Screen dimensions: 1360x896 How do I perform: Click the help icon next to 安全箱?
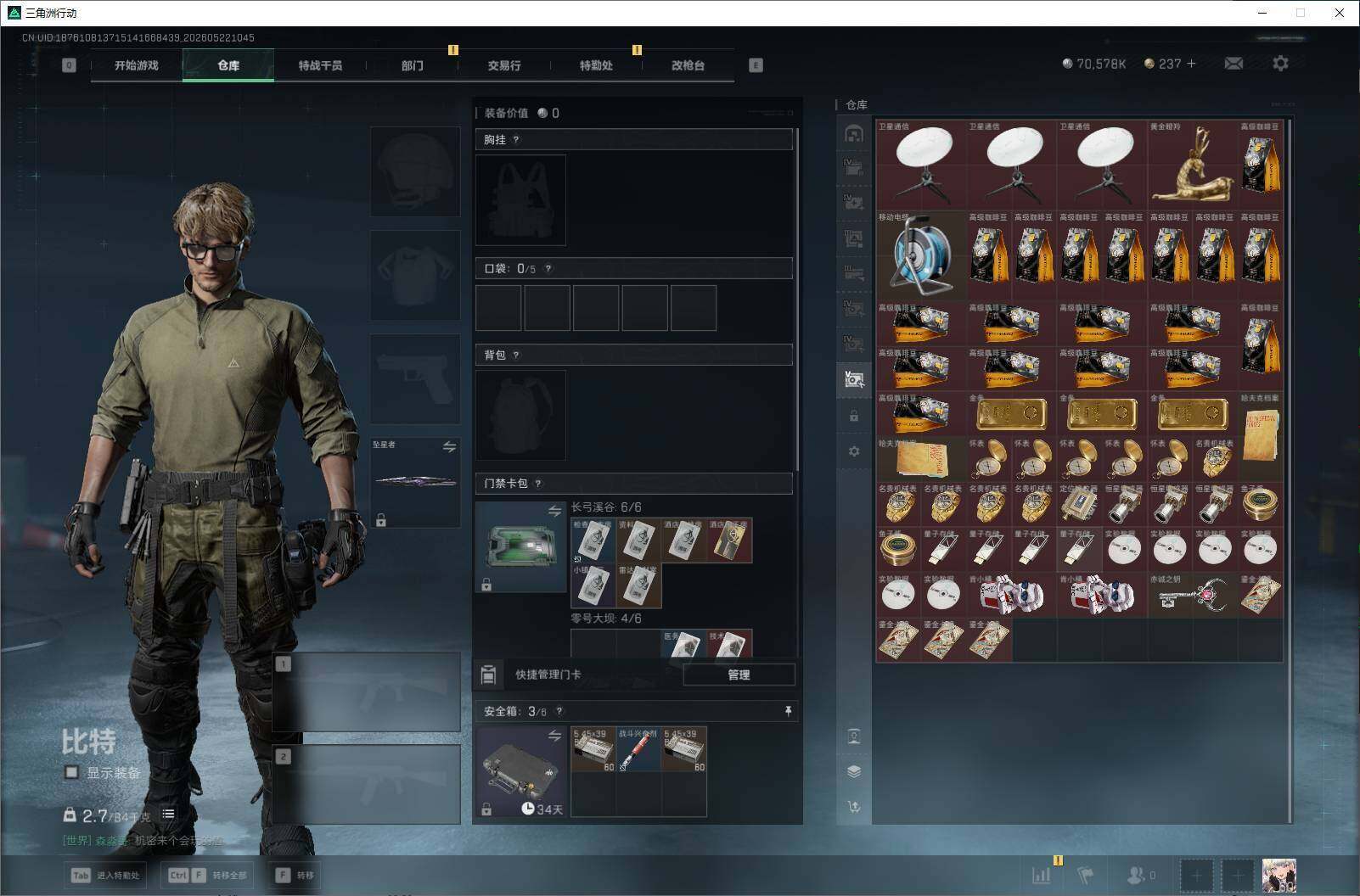[559, 712]
